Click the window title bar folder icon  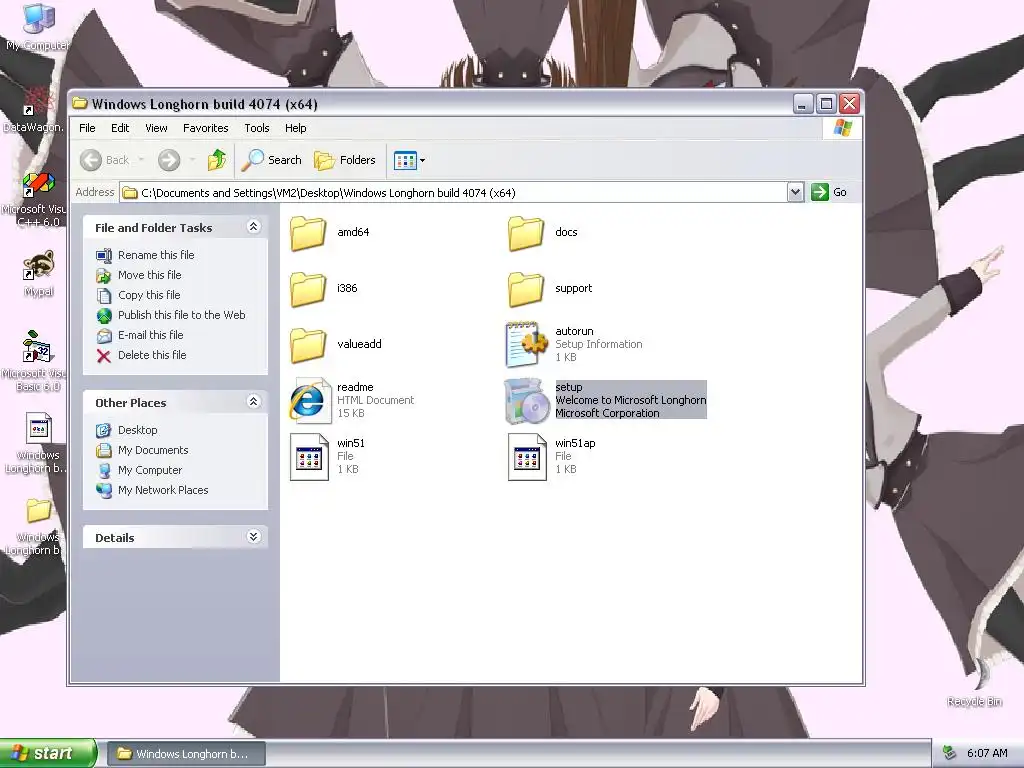point(80,103)
